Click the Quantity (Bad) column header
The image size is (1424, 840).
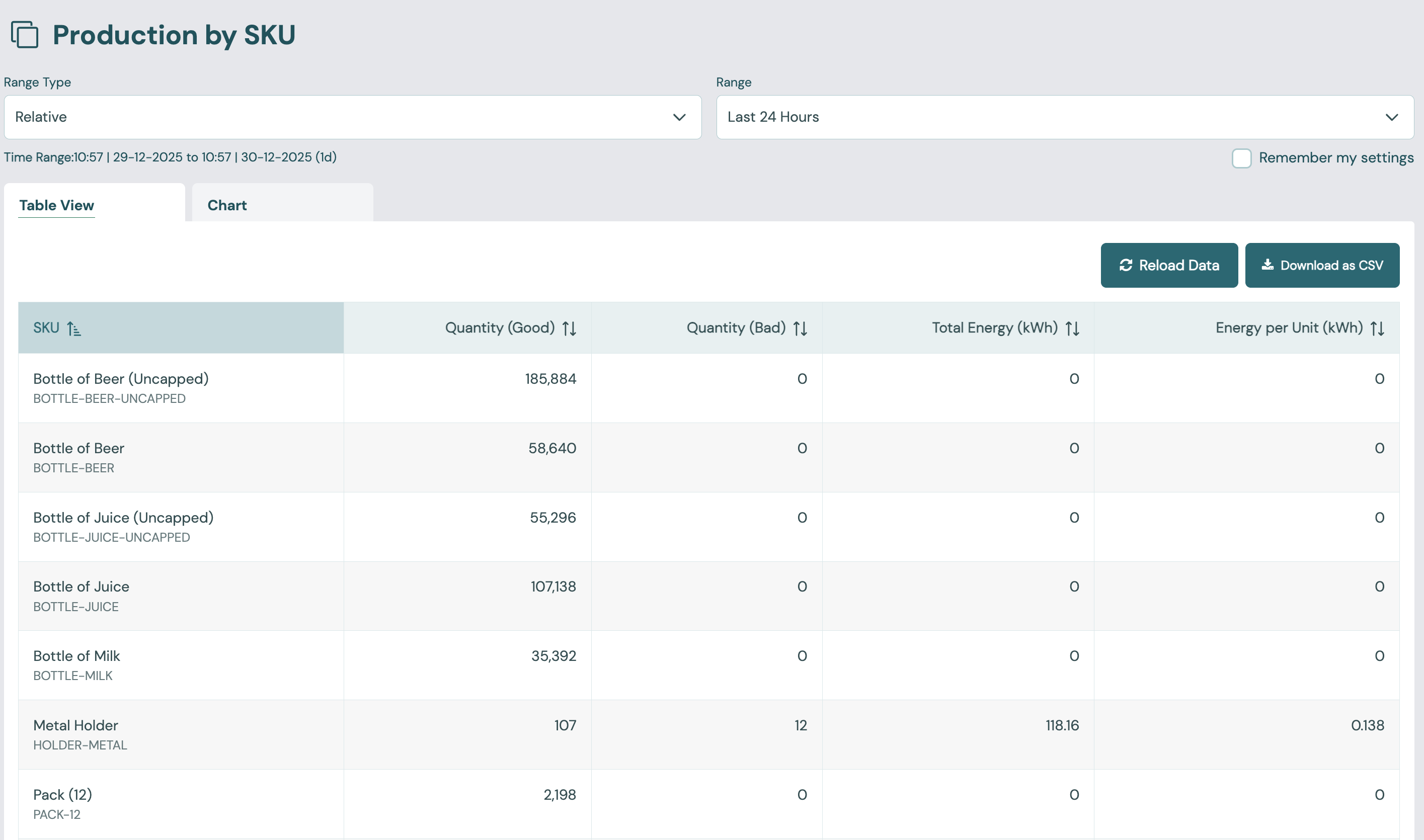[x=707, y=328]
